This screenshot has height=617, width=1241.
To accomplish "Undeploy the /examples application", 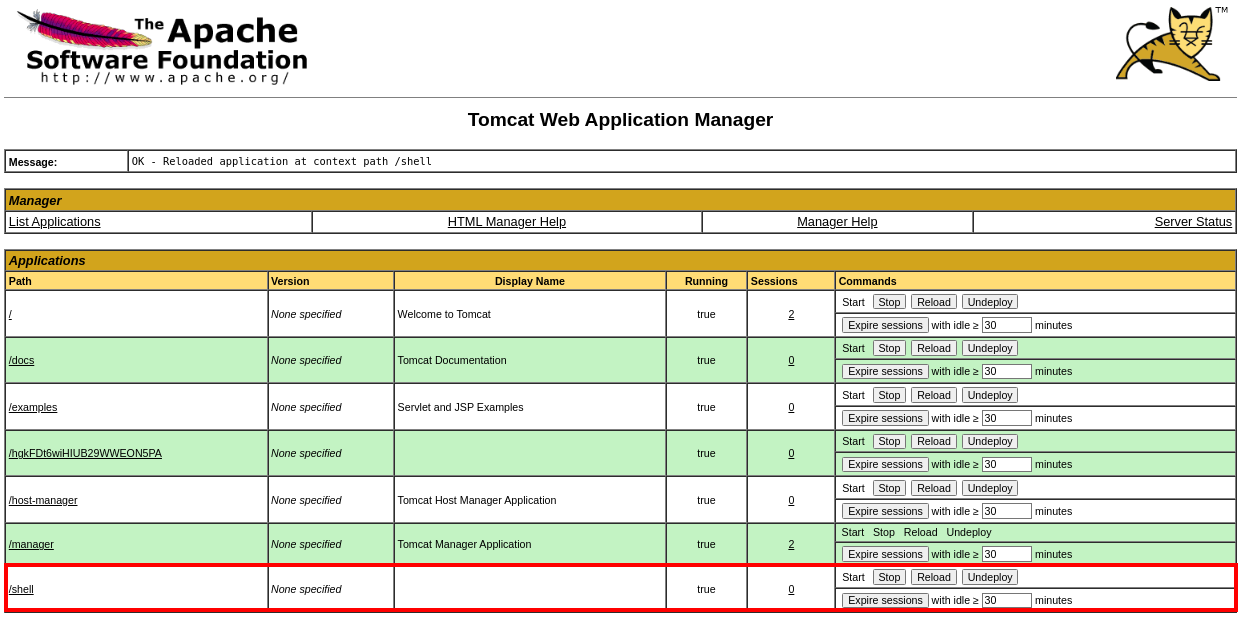I will 990,395.
